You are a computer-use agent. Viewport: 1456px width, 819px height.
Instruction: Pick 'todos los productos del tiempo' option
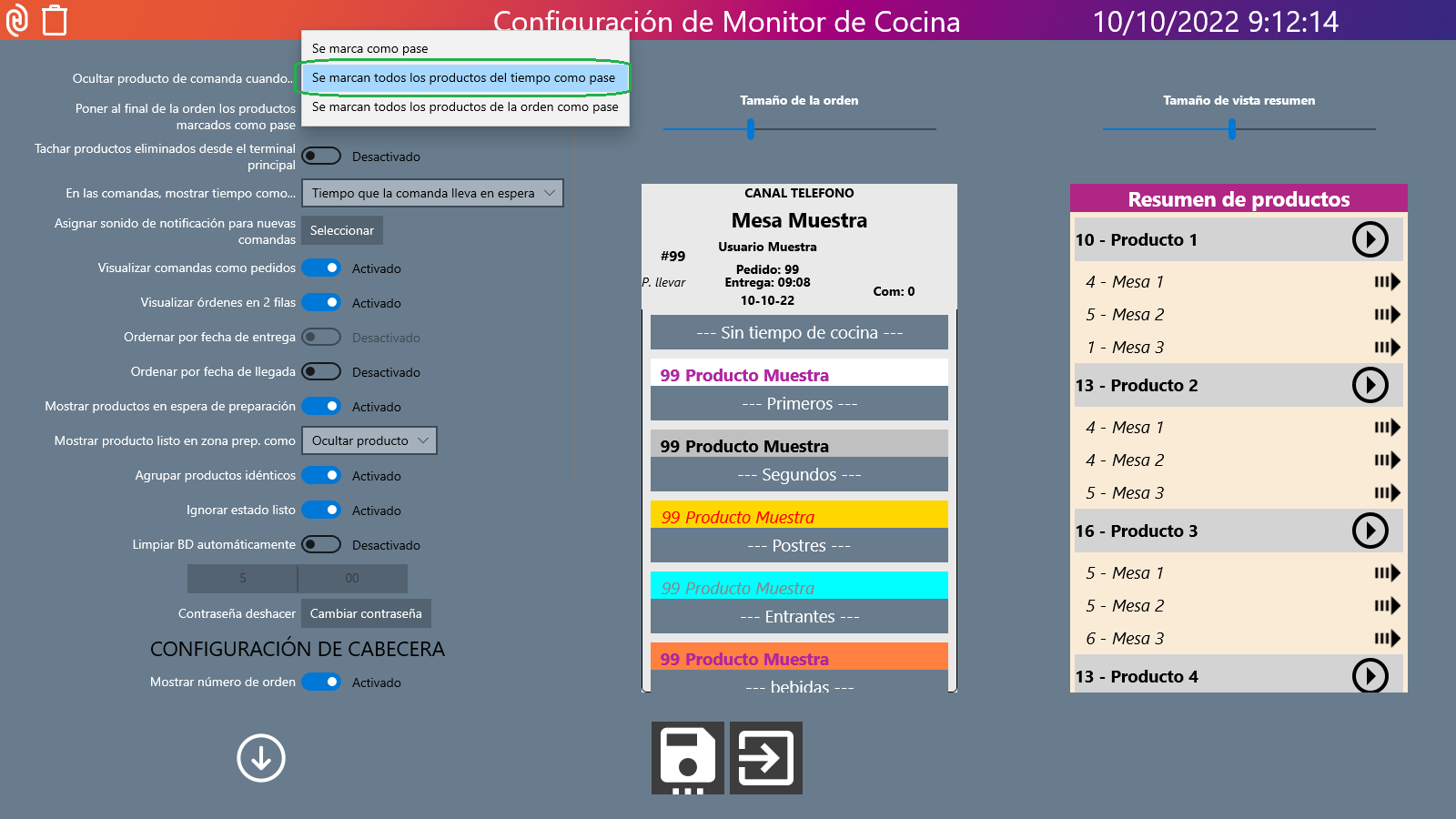[x=464, y=78]
